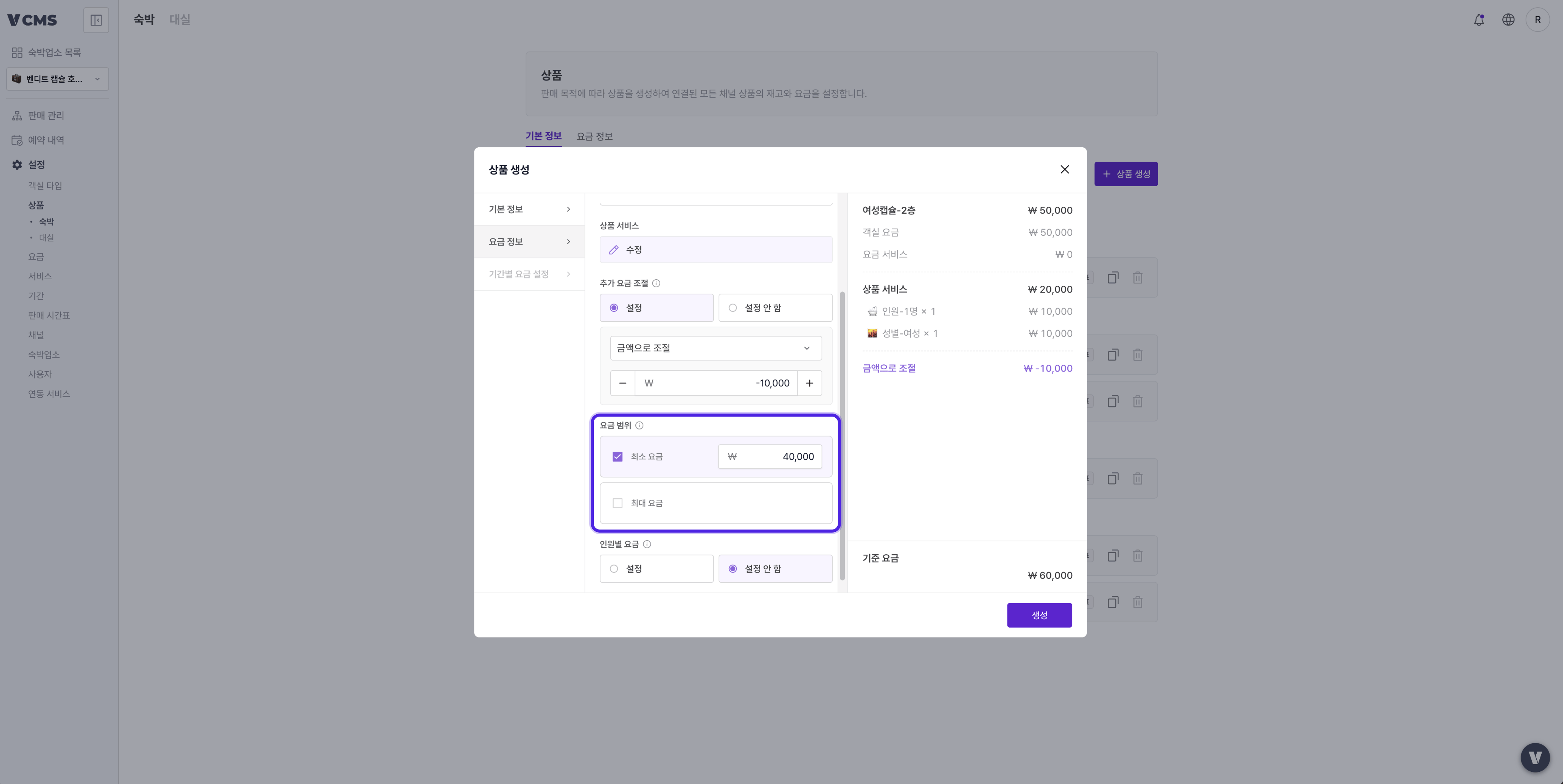Open 숙박업소 in settings menu
This screenshot has width=1563, height=784.
point(44,354)
